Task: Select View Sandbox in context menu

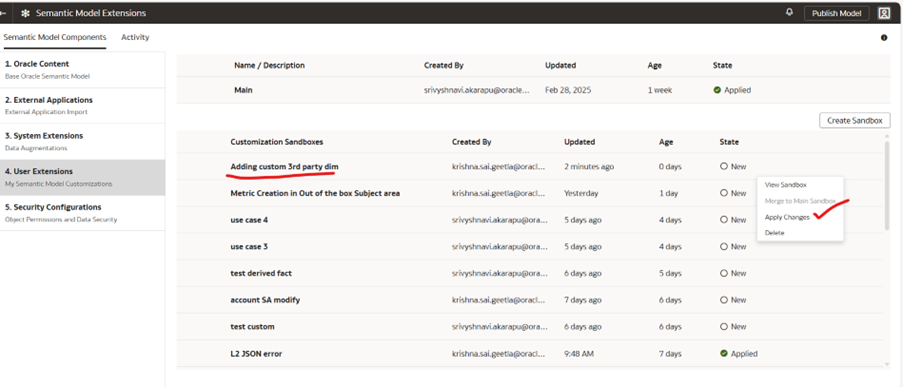Action: 786,185
